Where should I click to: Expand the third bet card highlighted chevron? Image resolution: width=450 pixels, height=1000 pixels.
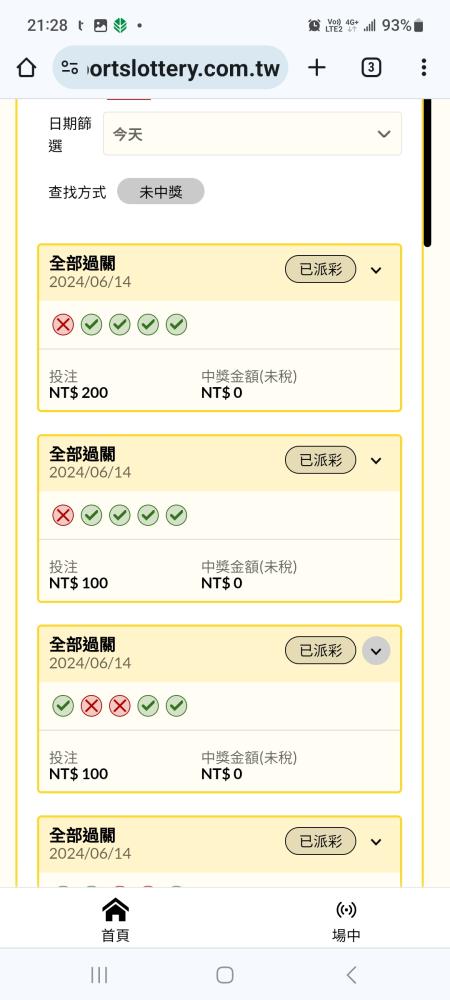(x=376, y=651)
